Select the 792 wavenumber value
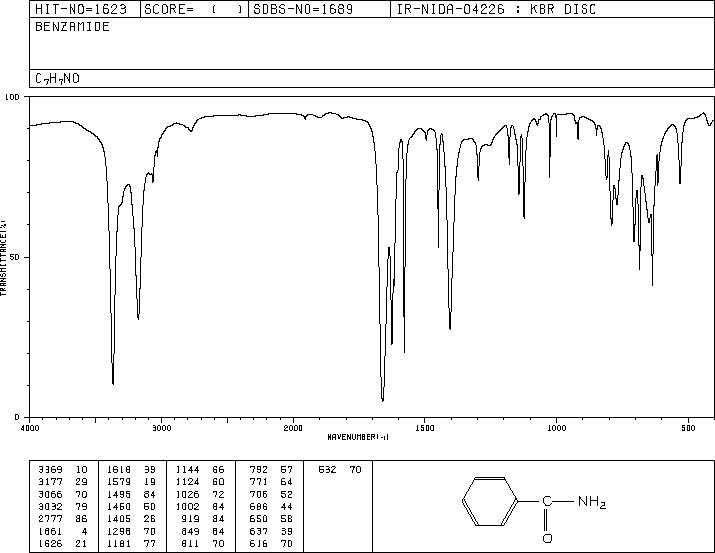The image size is (715, 553). coord(259,470)
